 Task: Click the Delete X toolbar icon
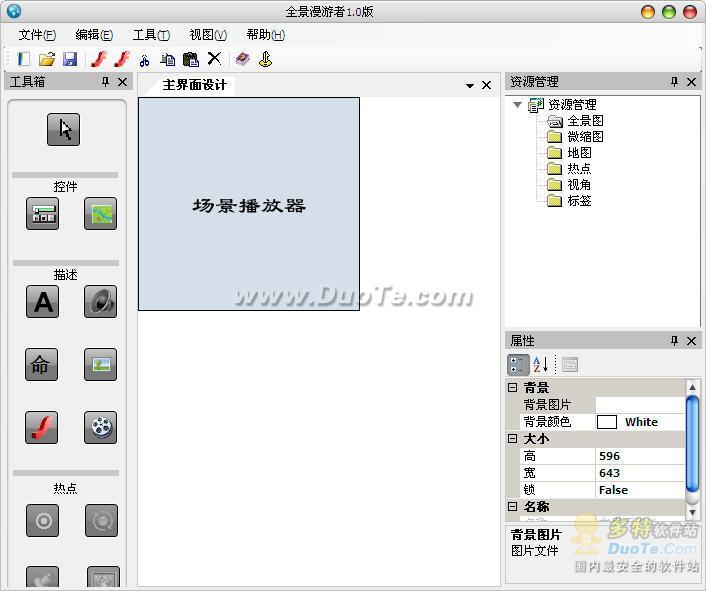click(214, 59)
